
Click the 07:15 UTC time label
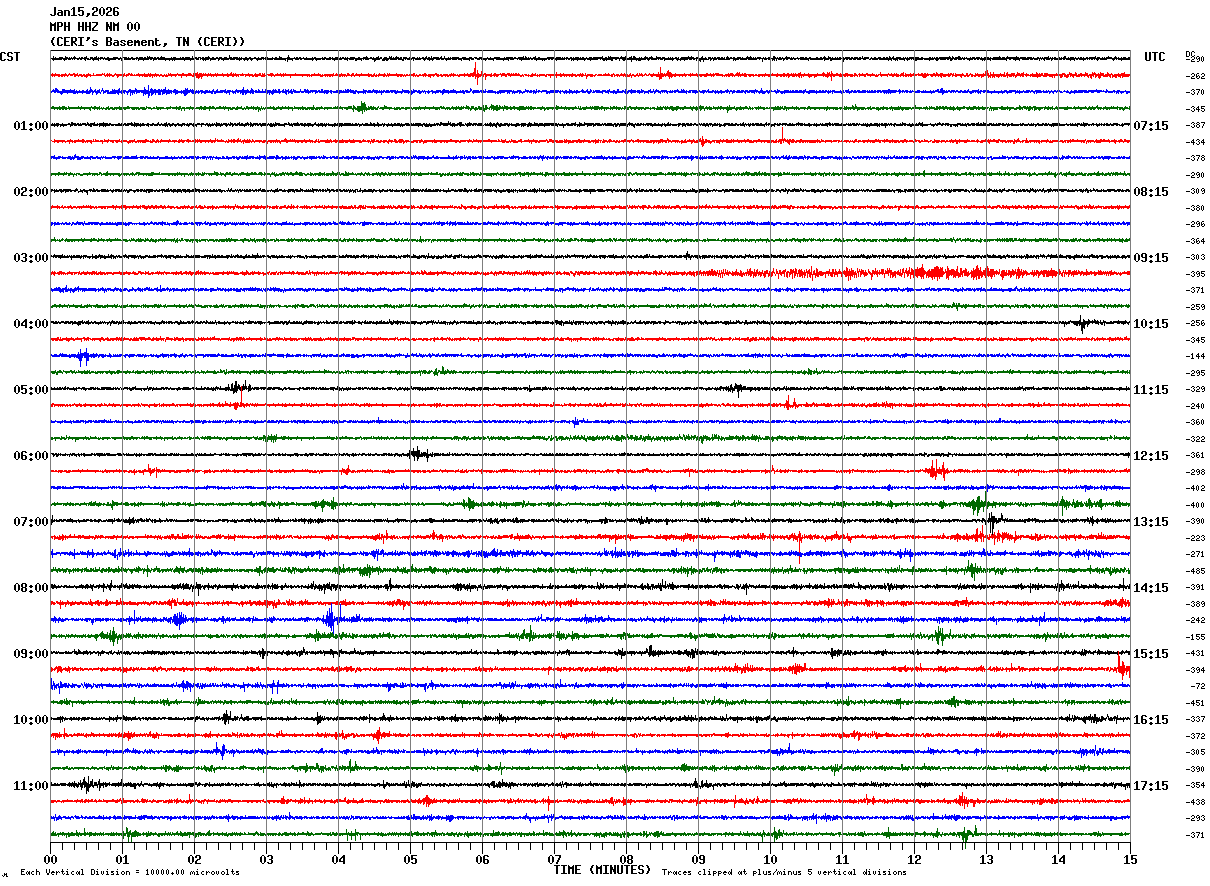(x=1151, y=126)
